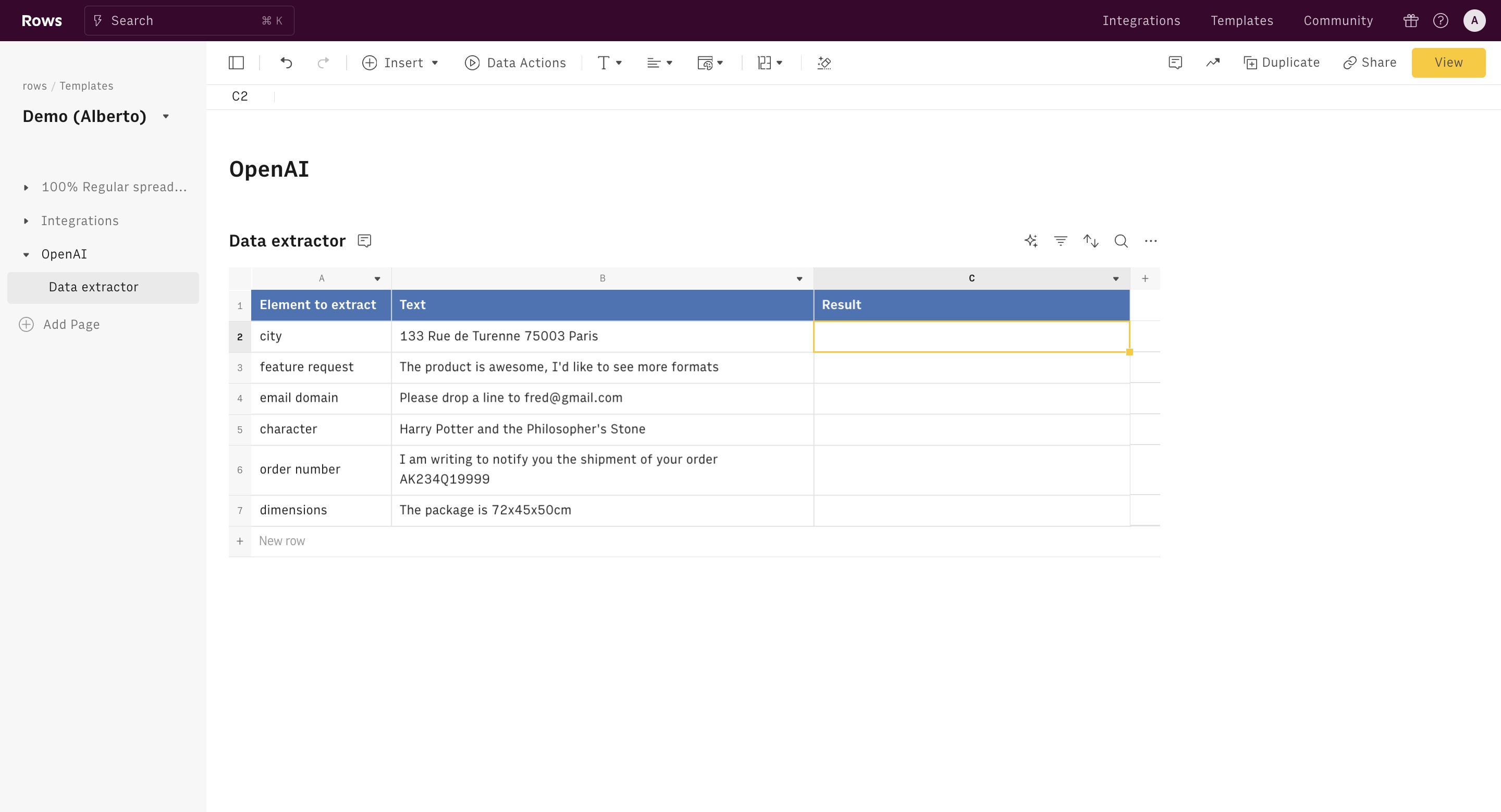Expand column A dropdown arrow
1501x812 pixels.
377,278
